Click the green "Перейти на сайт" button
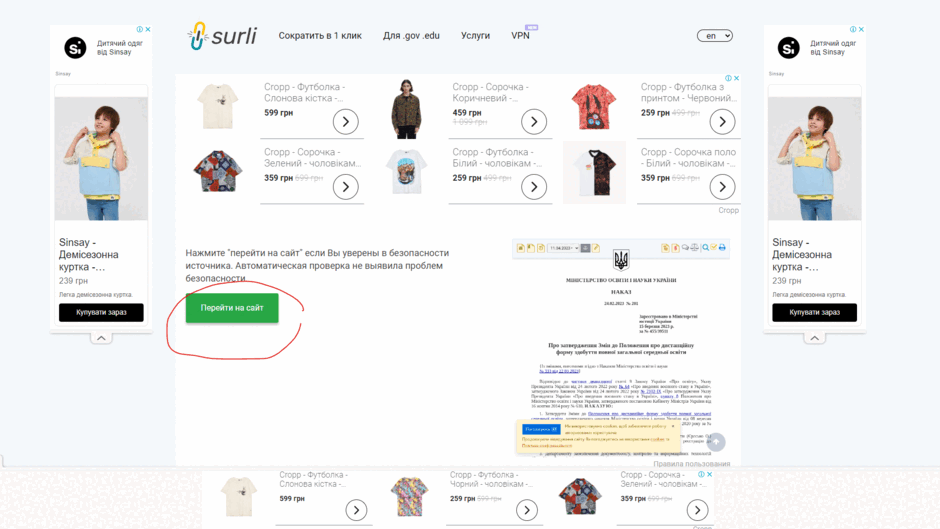The image size is (940, 529). [x=232, y=308]
